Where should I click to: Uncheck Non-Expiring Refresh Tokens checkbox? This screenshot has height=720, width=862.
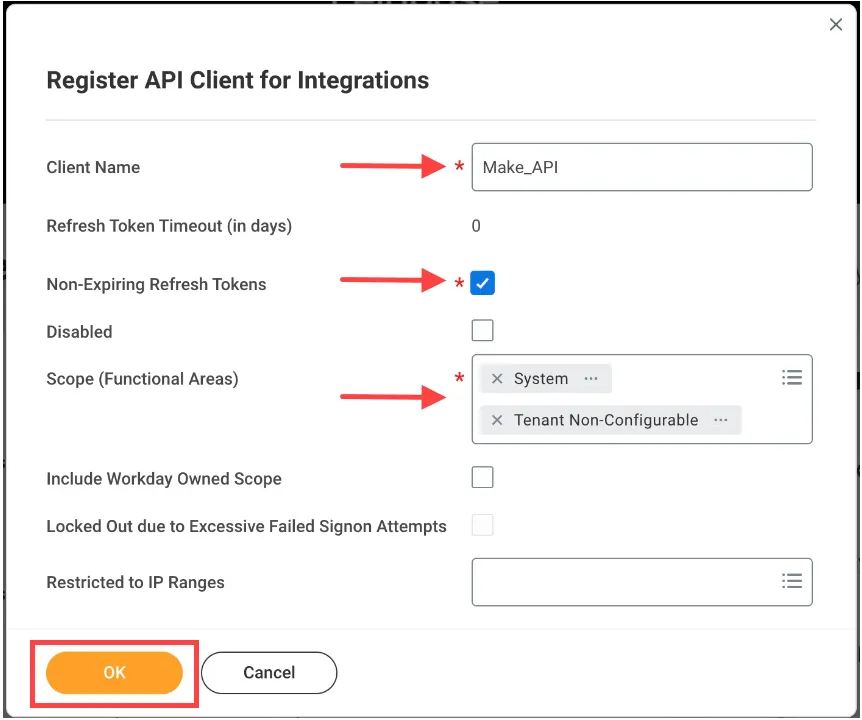click(x=483, y=284)
